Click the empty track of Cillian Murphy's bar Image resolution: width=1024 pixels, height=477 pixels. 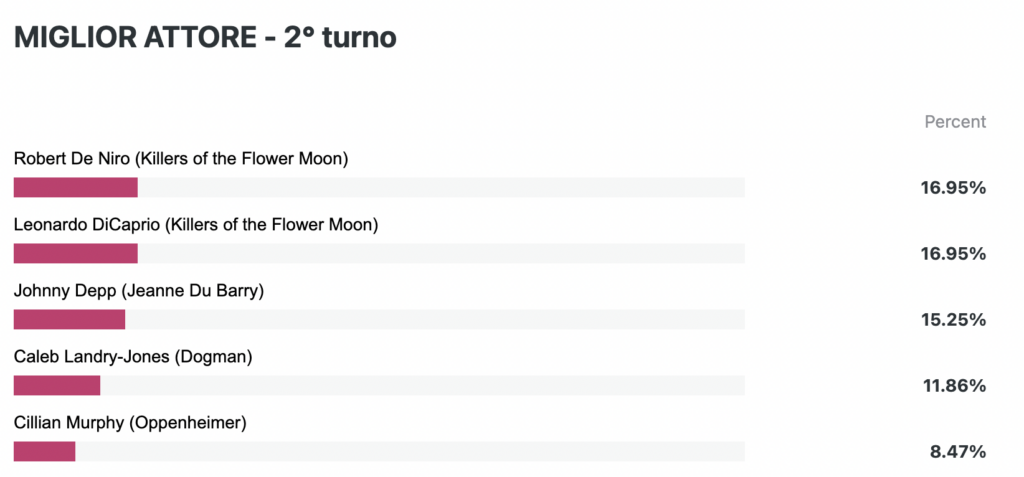[410, 452]
